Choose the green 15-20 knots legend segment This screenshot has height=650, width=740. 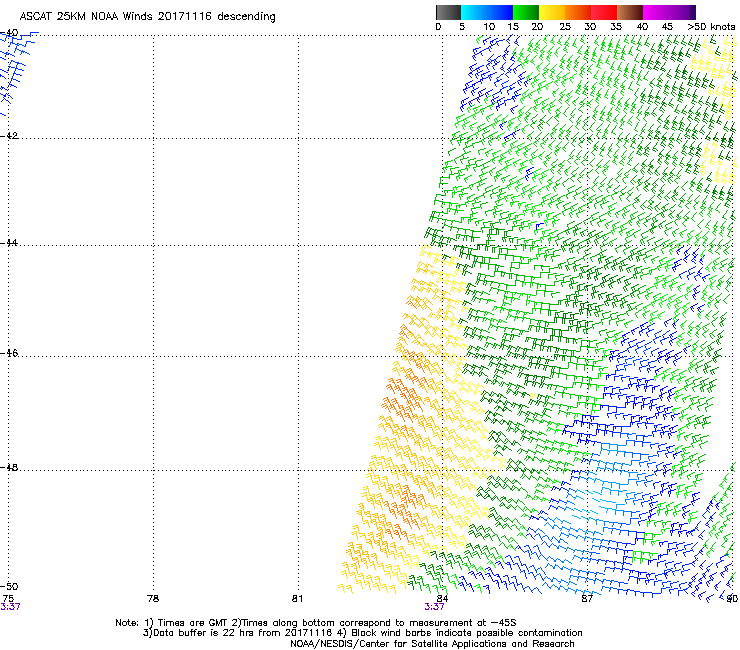(526, 12)
